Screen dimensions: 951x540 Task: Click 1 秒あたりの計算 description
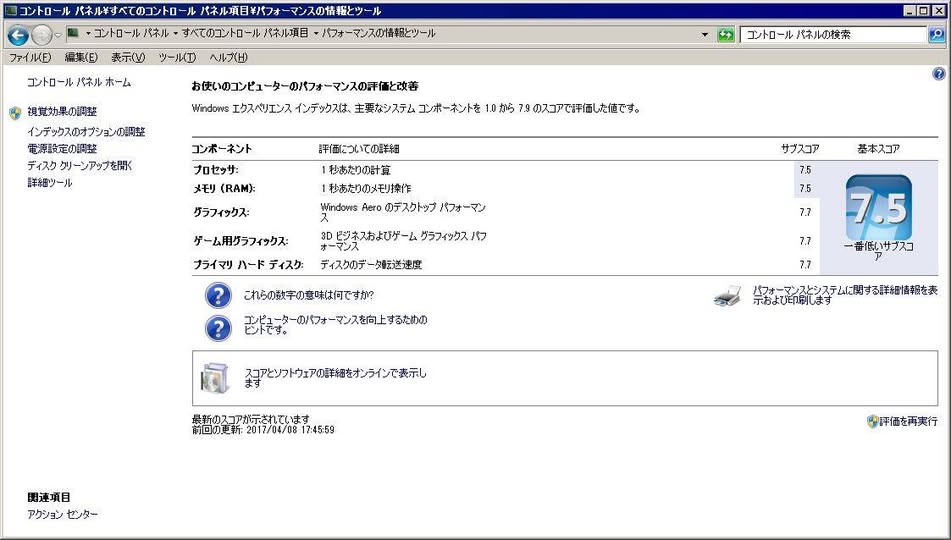click(356, 170)
